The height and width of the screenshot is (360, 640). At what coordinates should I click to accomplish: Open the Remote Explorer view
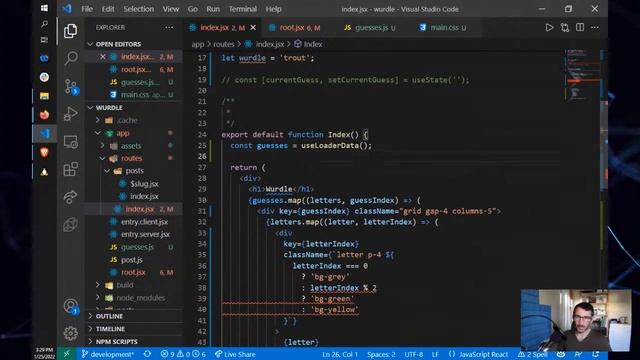coord(70,142)
